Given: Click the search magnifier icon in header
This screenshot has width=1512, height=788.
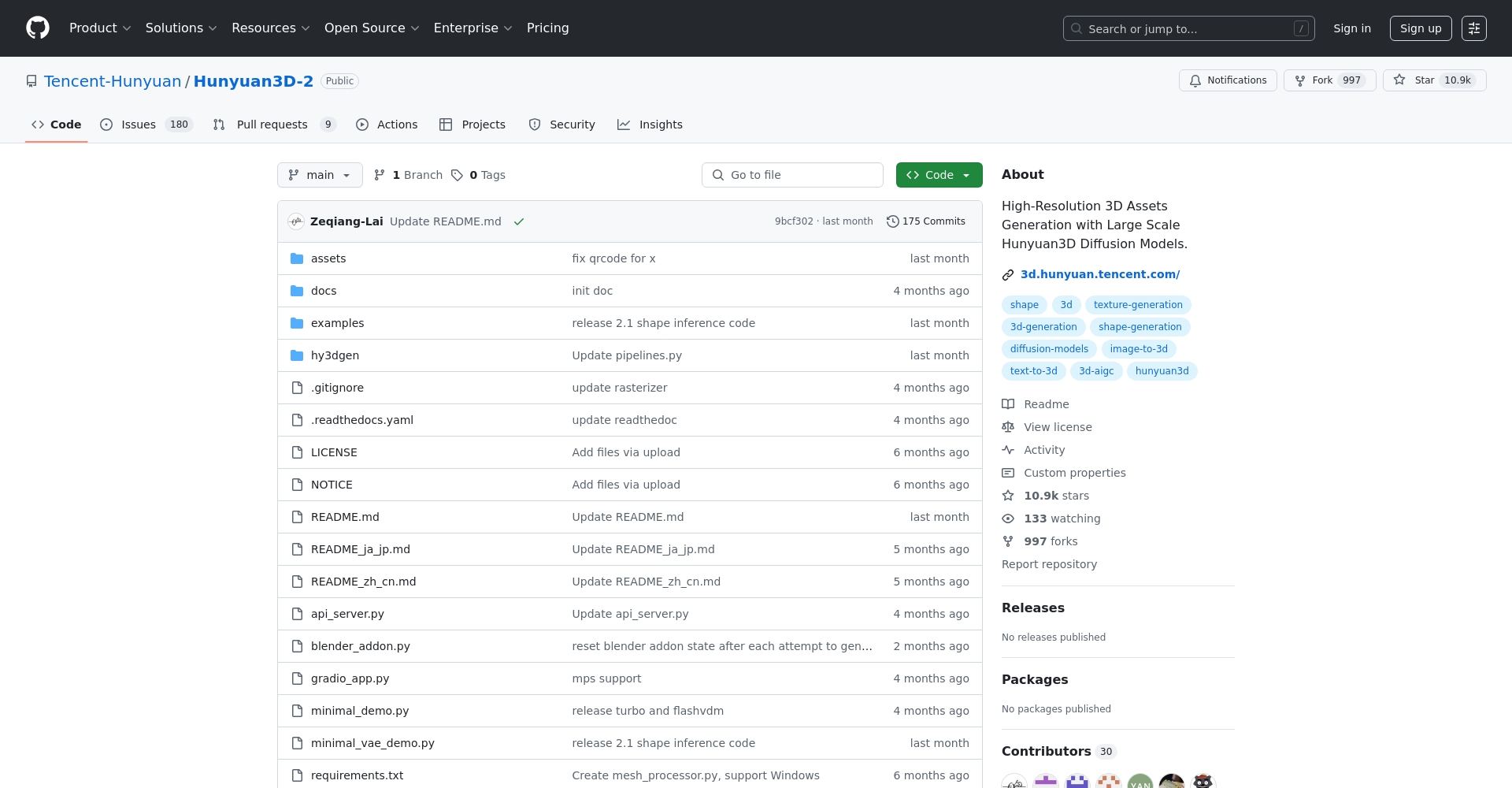Looking at the screenshot, I should 1077,28.
